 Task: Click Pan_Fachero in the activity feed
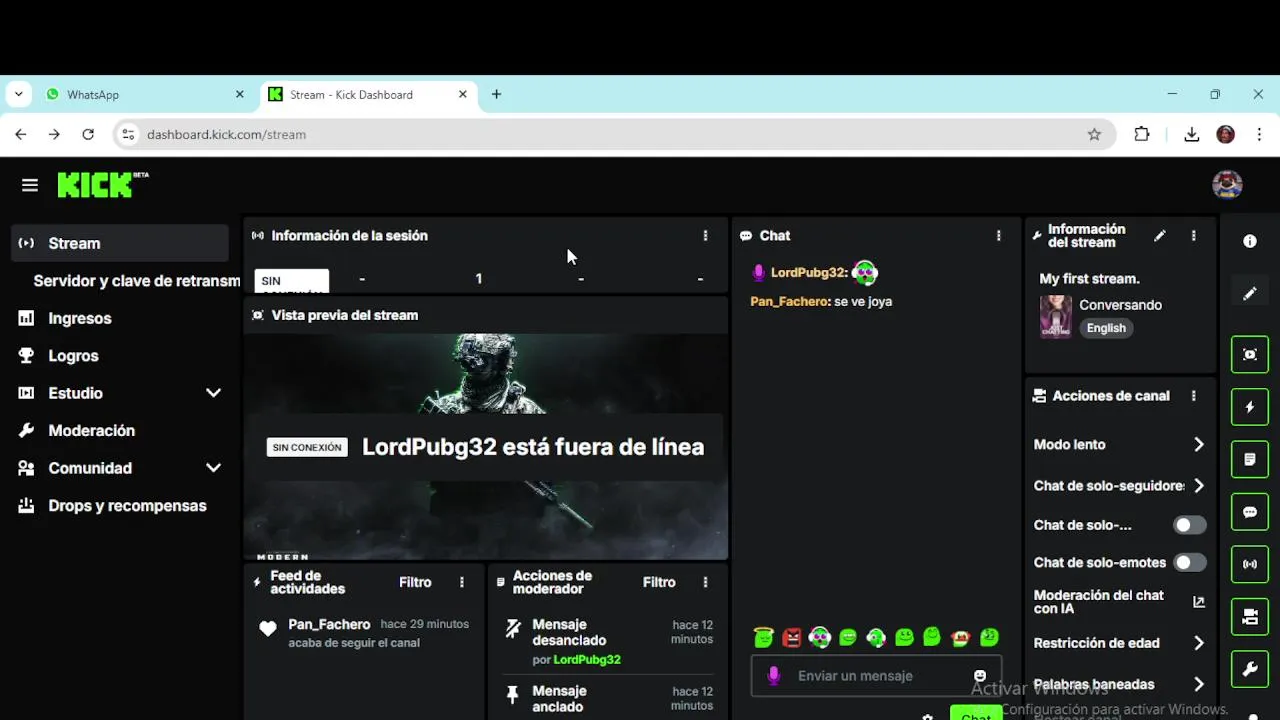329,624
